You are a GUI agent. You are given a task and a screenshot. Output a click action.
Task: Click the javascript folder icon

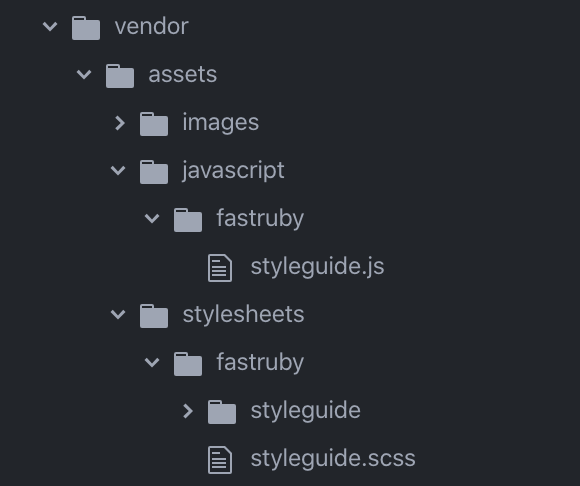point(154,172)
